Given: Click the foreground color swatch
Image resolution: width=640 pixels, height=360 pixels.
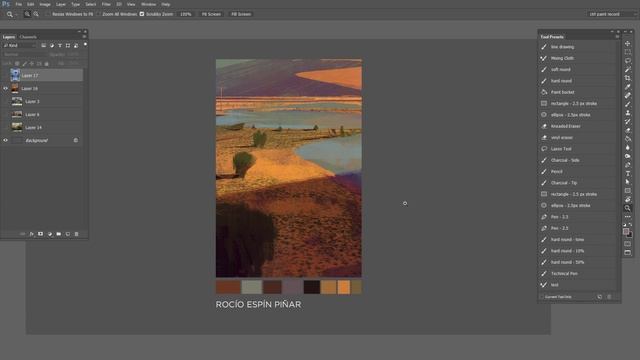Looking at the screenshot, I should pos(626,231).
